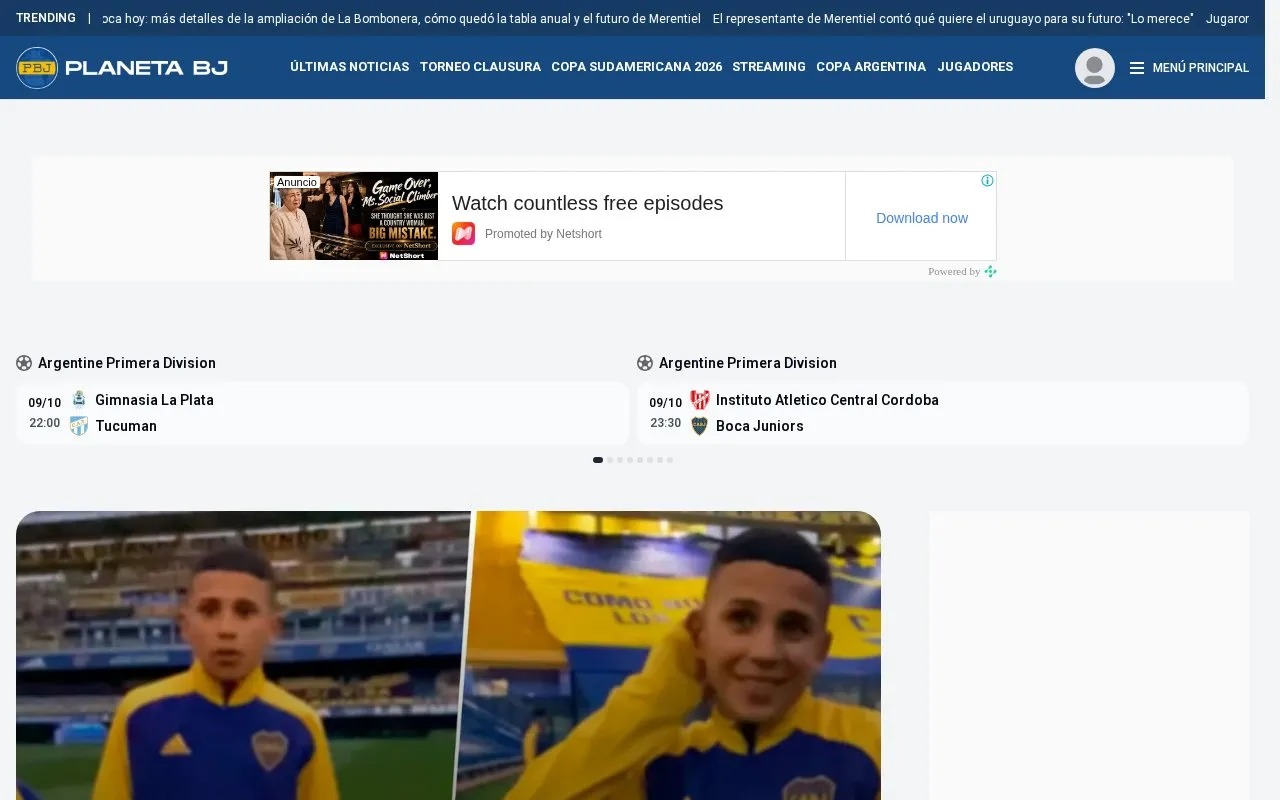Screen dimensions: 1280x800
Task: Click the TRENDING label
Action: click(46, 18)
